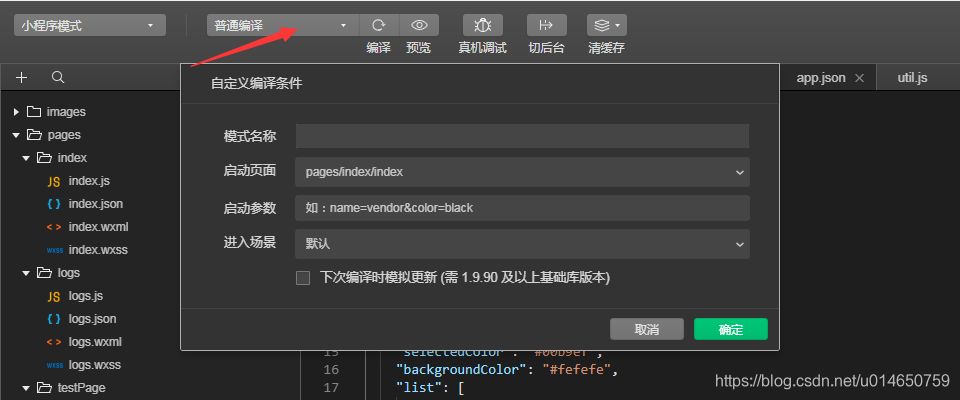Switch to the util.js tab
960x400 pixels.
click(912, 78)
